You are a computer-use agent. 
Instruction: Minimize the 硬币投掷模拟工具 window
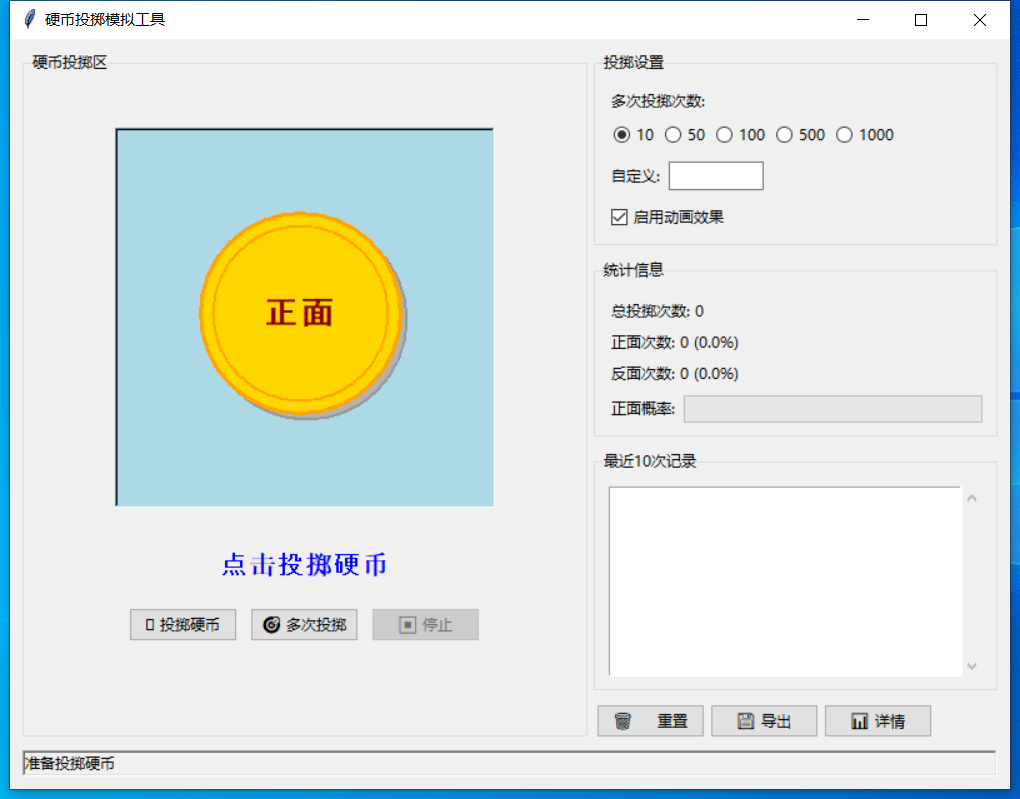[x=863, y=20]
